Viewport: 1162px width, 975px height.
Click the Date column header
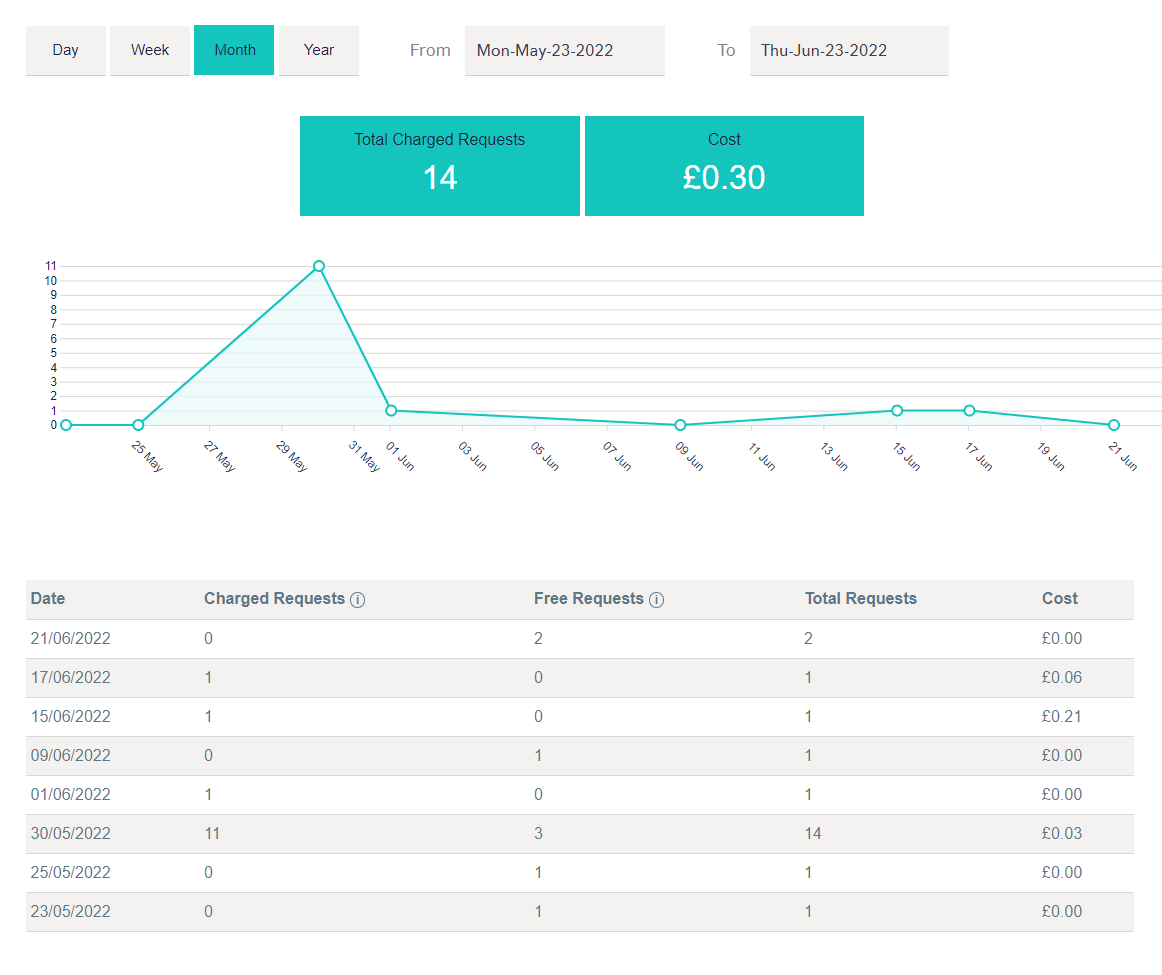[48, 599]
